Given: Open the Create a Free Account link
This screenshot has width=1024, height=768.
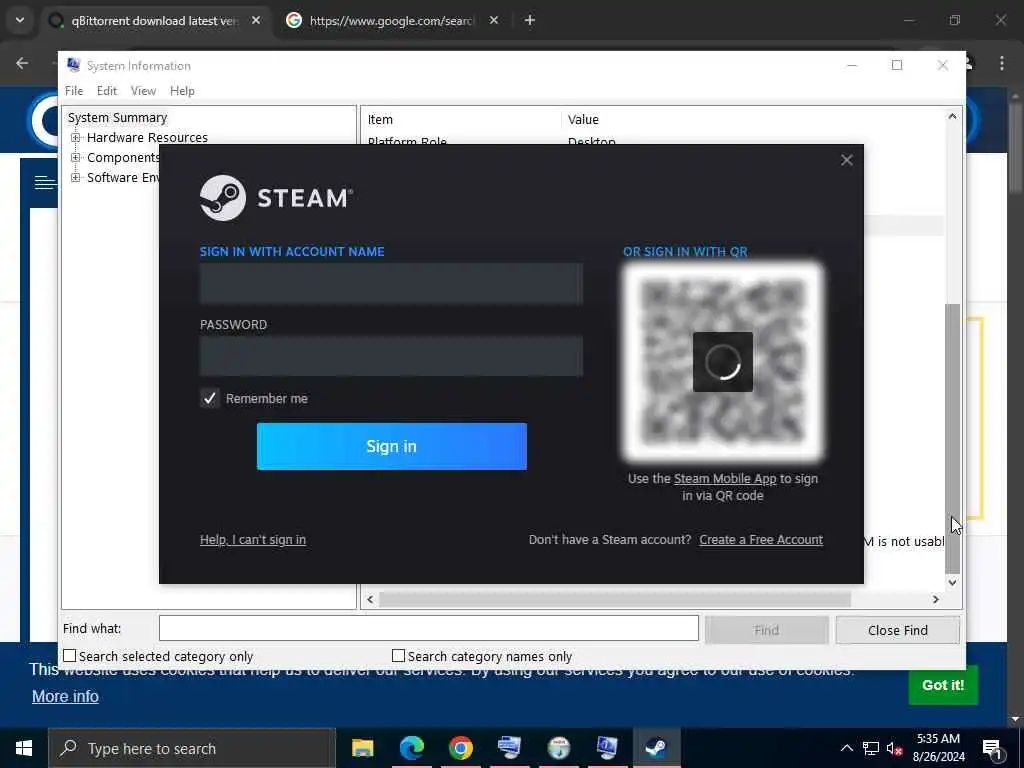Looking at the screenshot, I should [761, 539].
